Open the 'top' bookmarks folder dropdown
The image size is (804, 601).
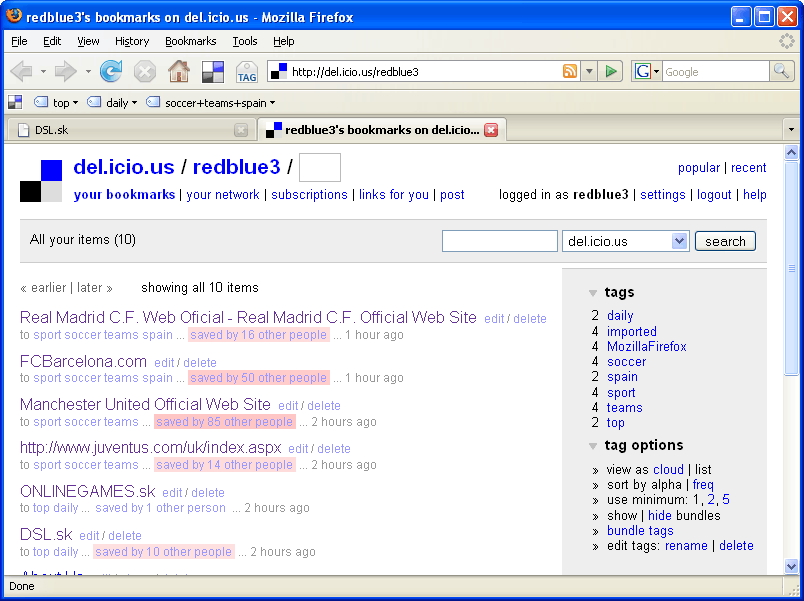[56, 103]
